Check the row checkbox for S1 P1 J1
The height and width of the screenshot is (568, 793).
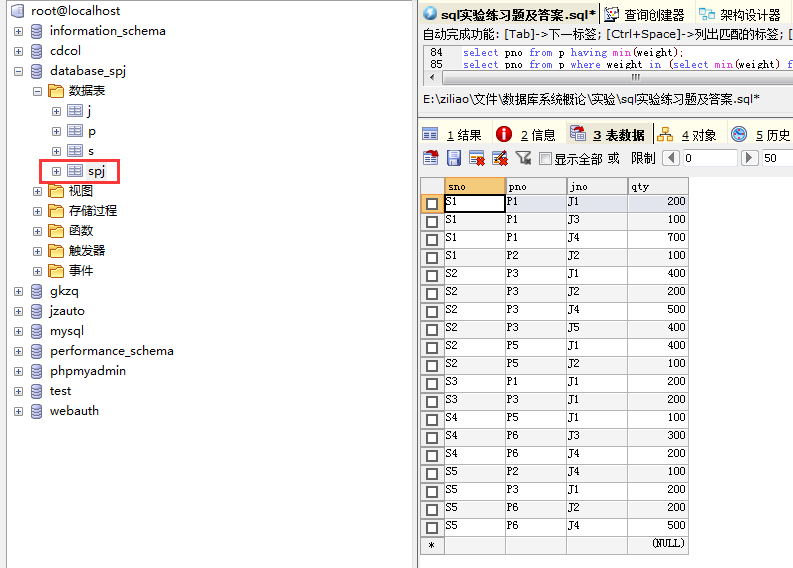(x=432, y=204)
